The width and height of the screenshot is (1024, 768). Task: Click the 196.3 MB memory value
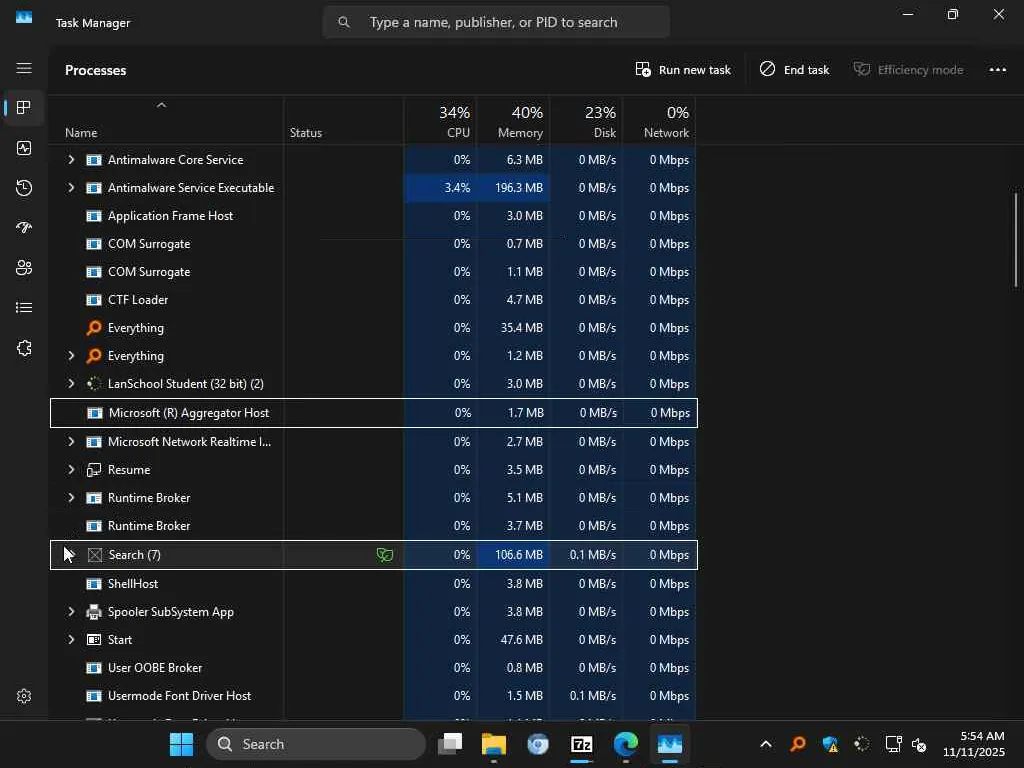click(519, 188)
